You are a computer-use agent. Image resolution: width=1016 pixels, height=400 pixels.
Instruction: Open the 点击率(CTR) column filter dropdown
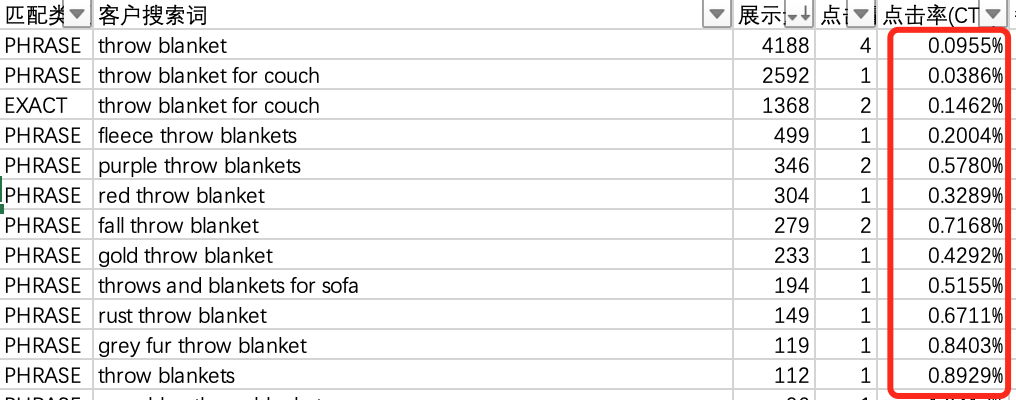click(x=992, y=15)
